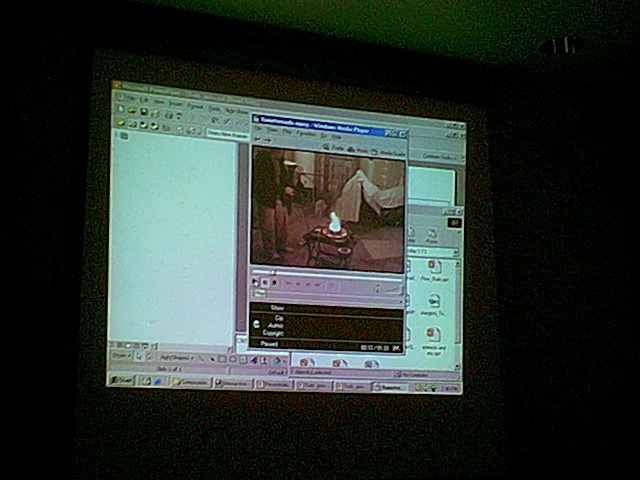Click the New document toolbar icon
The height and width of the screenshot is (480, 640).
[120, 110]
